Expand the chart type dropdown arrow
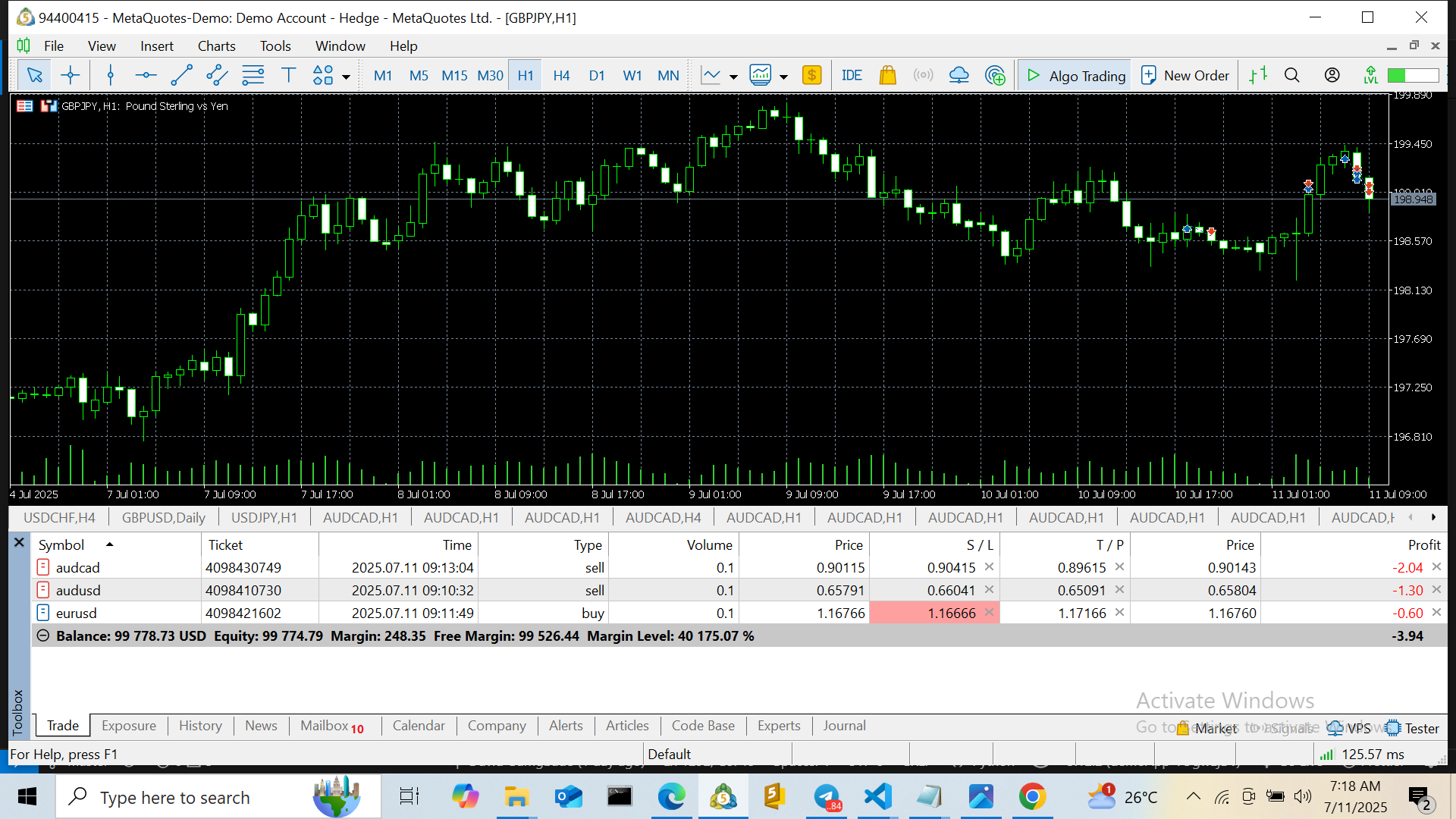Viewport: 1456px width, 819px height. [733, 77]
